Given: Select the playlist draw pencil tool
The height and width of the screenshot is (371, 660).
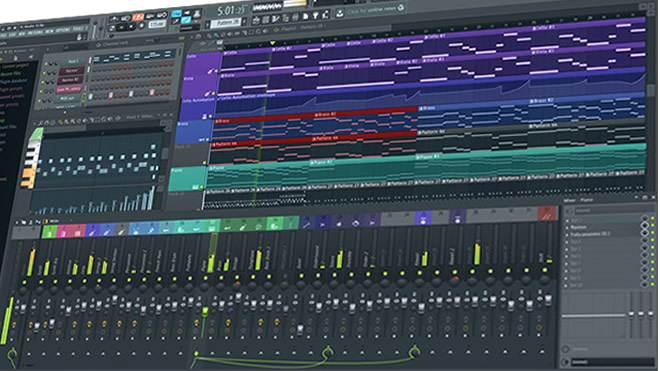Looking at the screenshot, I should (x=210, y=35).
